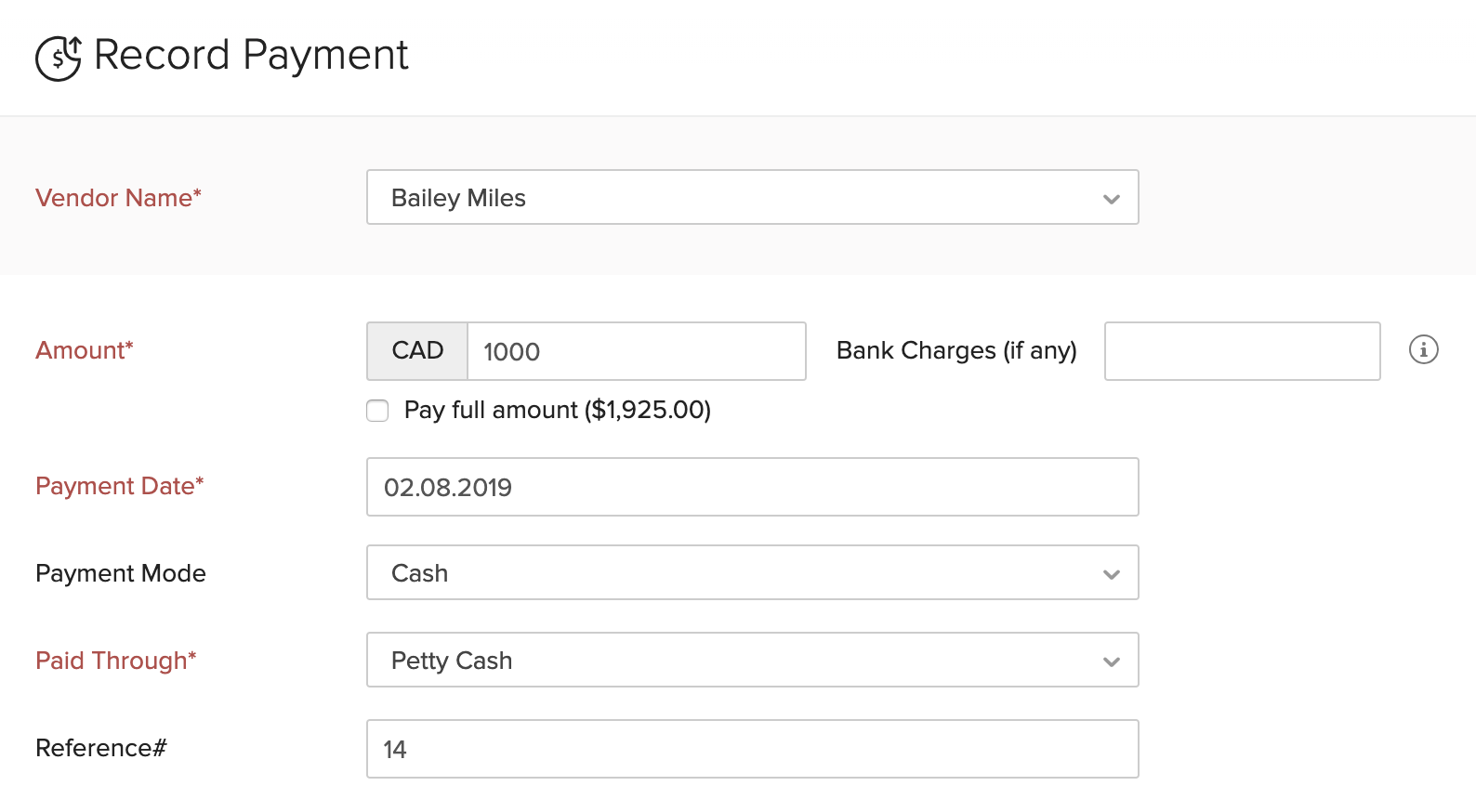
Task: Click the Record Payment heading text
Action: pos(251,55)
